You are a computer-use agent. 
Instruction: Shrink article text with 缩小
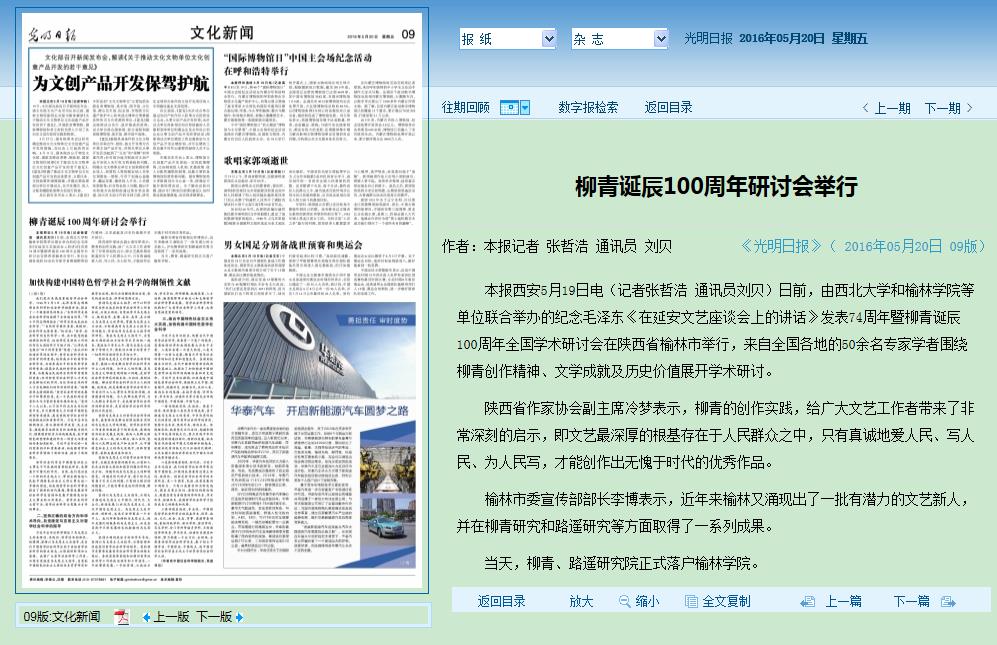647,601
